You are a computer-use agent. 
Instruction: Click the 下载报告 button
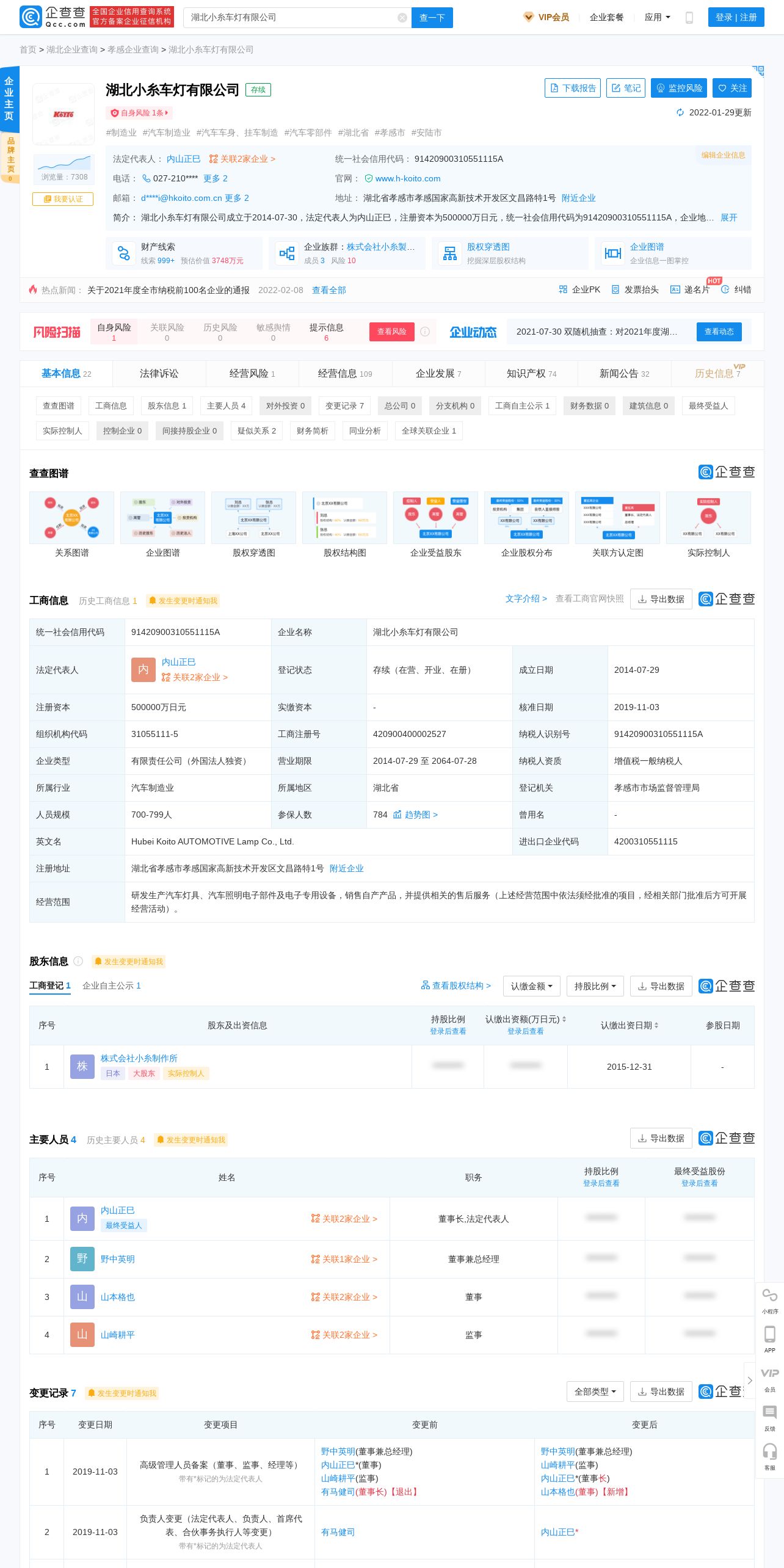pyautogui.click(x=573, y=88)
